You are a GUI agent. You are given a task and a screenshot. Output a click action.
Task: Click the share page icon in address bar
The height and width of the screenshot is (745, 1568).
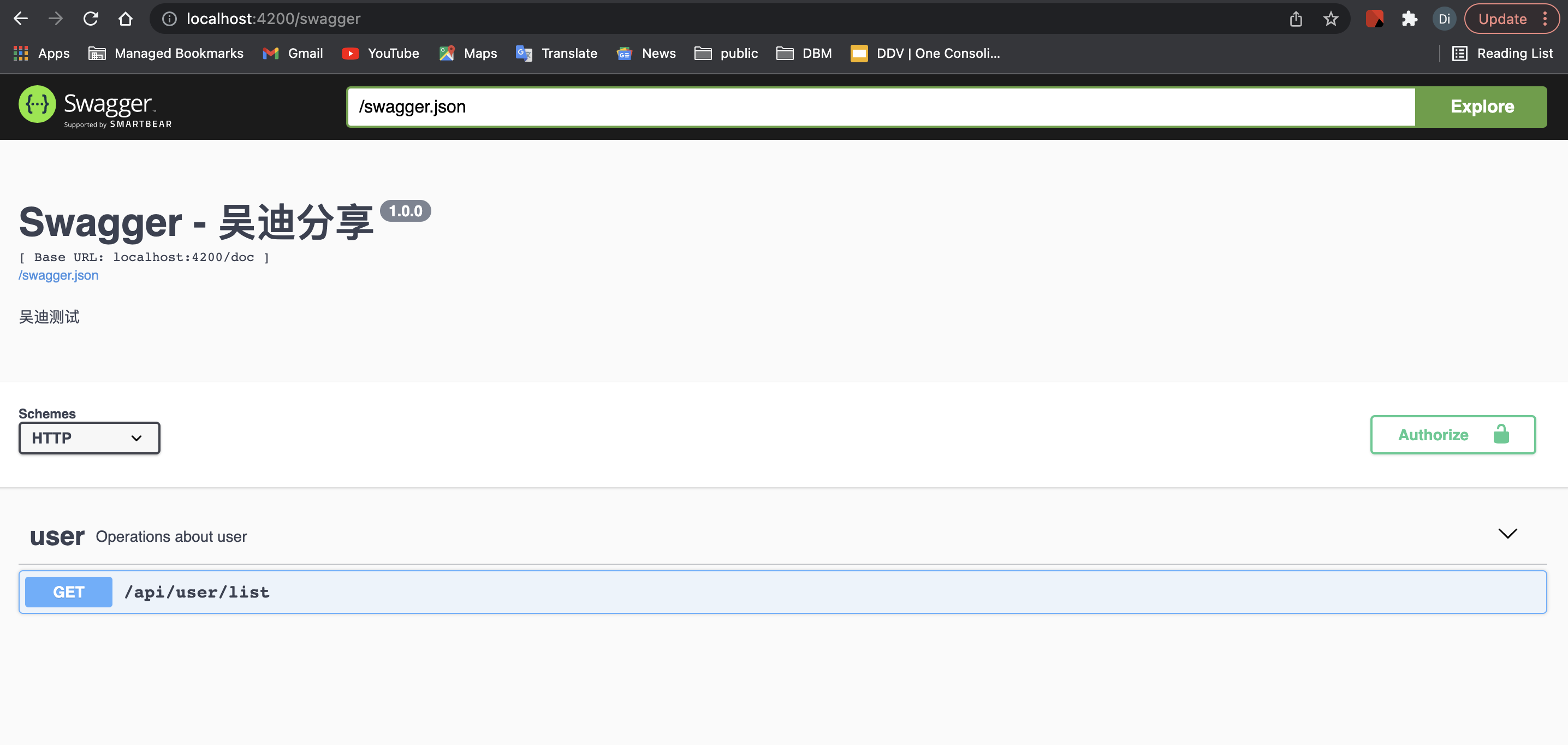click(x=1296, y=19)
